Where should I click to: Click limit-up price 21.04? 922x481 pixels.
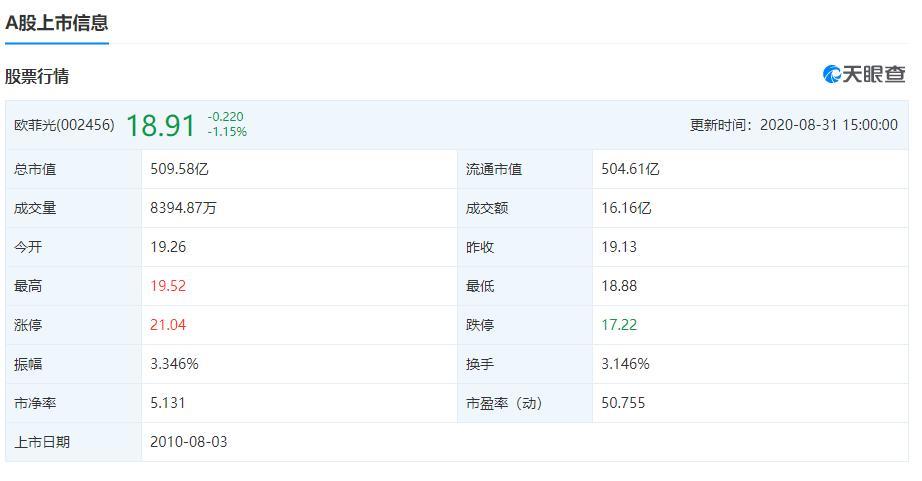click(x=168, y=325)
